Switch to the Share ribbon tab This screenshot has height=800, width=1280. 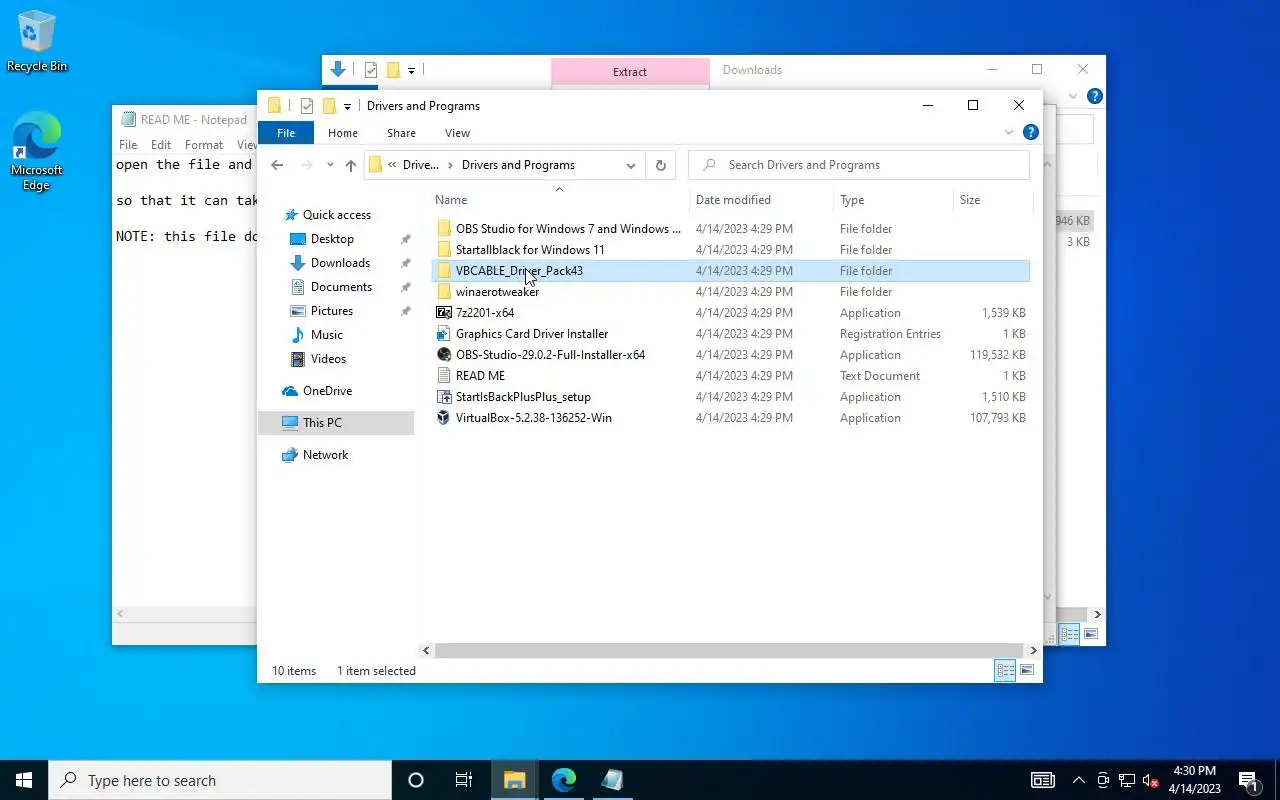[x=401, y=133]
